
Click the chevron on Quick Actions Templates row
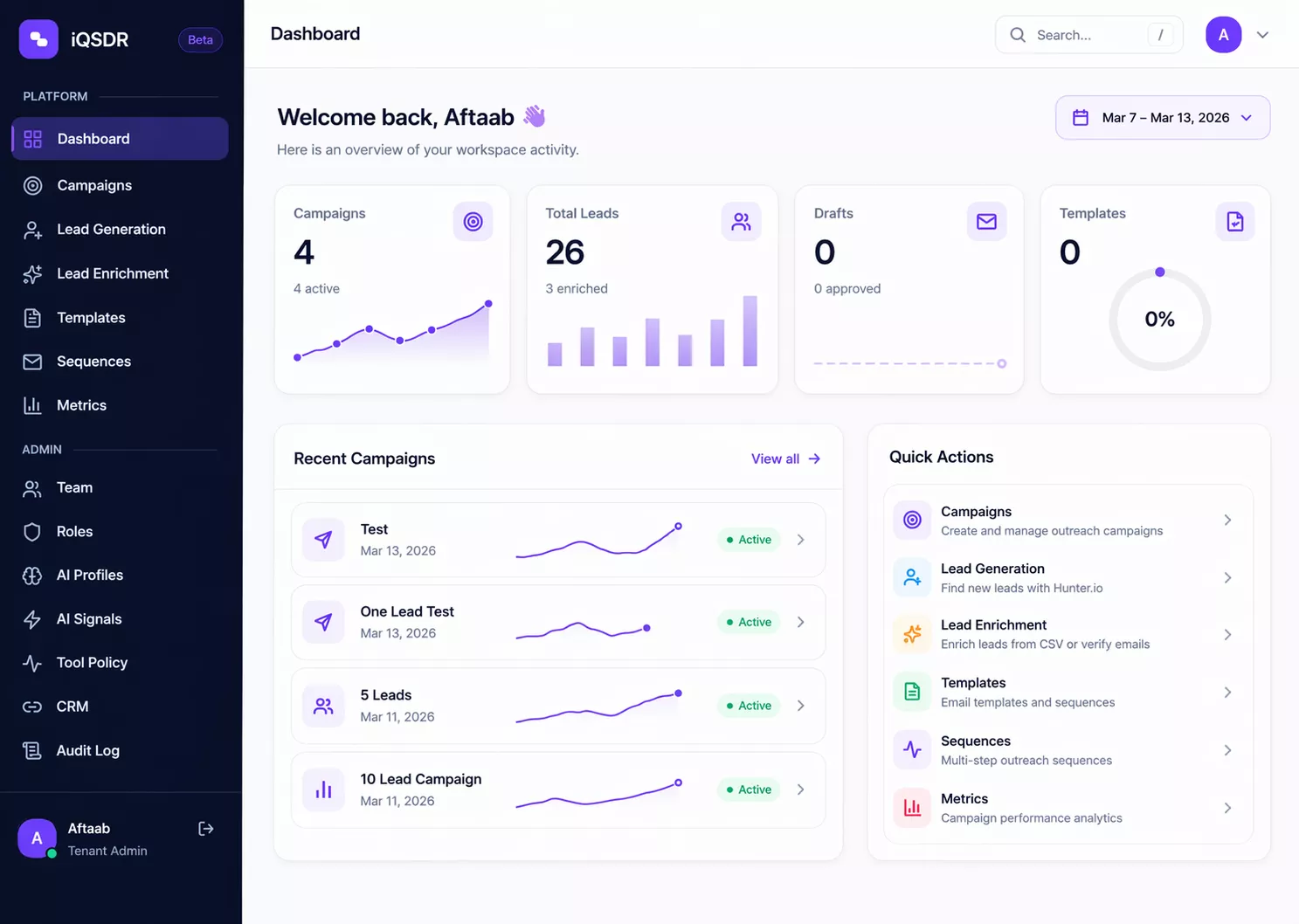pyautogui.click(x=1227, y=692)
